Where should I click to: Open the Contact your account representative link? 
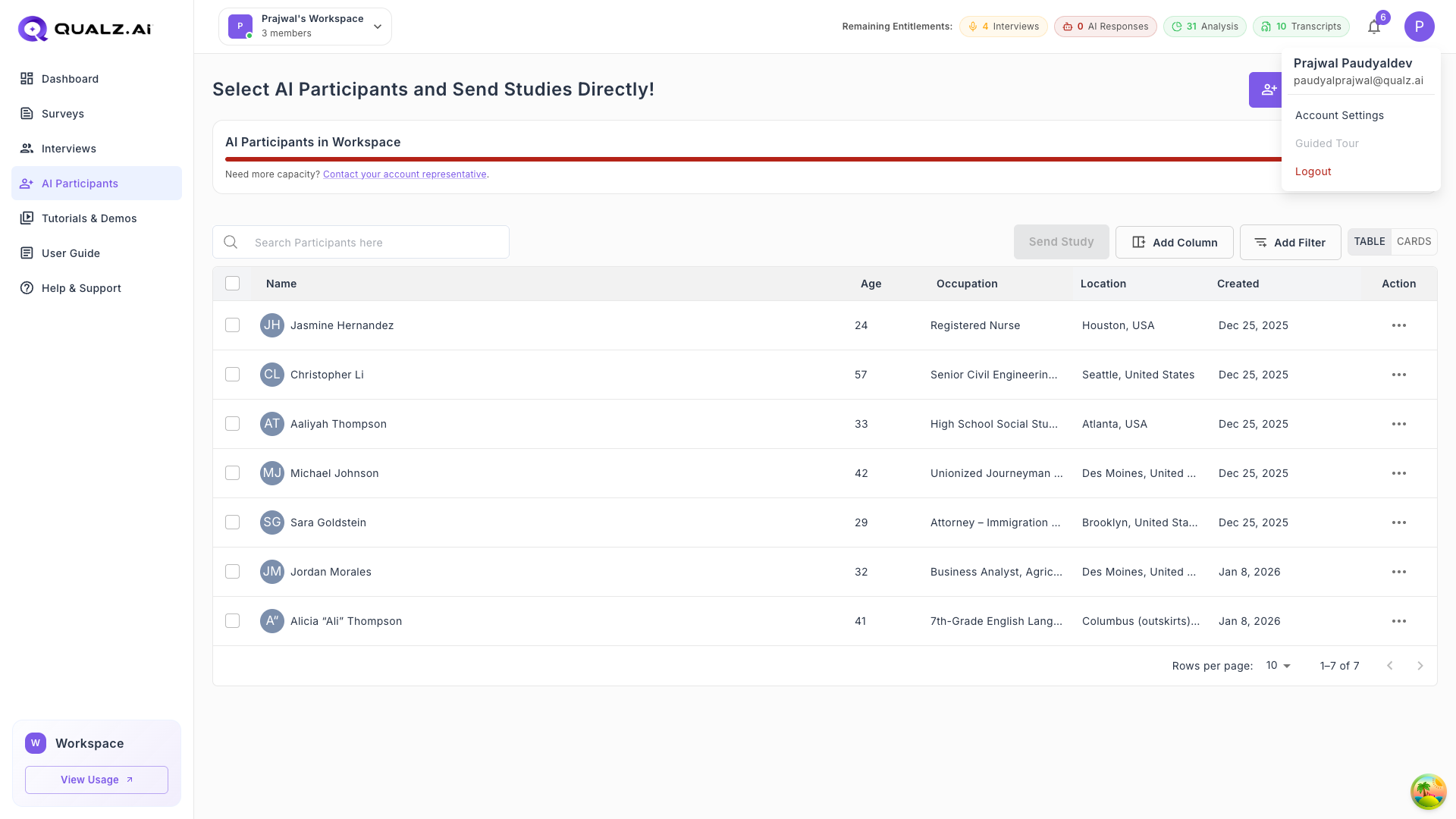pyautogui.click(x=405, y=174)
